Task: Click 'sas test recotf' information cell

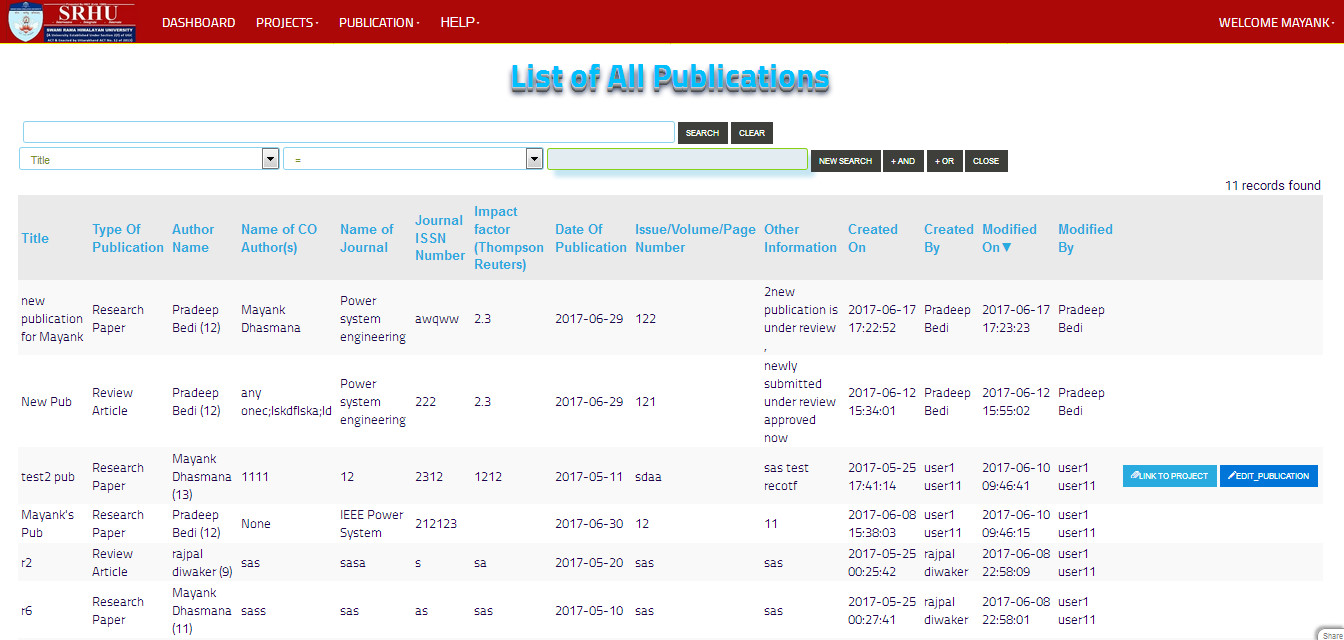Action: click(787, 477)
